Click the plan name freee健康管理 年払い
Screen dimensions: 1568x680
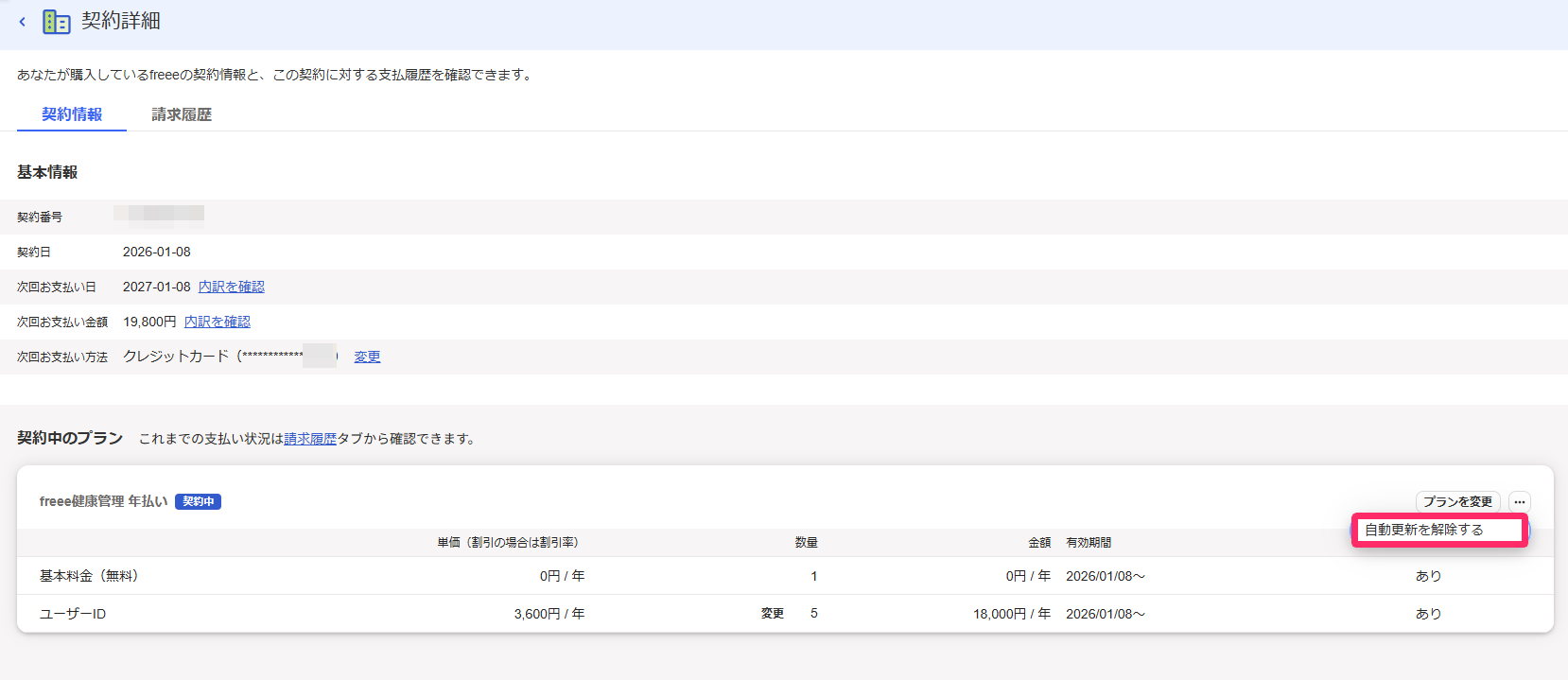(103, 501)
